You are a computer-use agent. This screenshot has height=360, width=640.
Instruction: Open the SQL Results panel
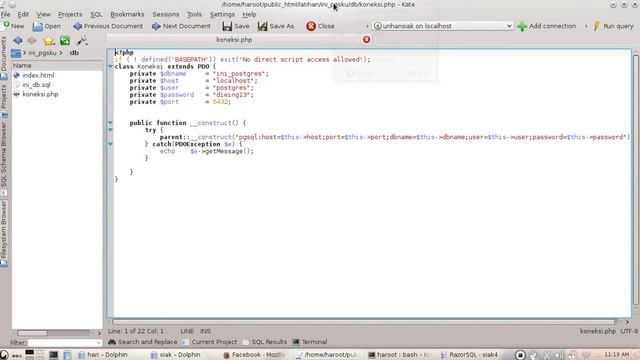[264, 342]
